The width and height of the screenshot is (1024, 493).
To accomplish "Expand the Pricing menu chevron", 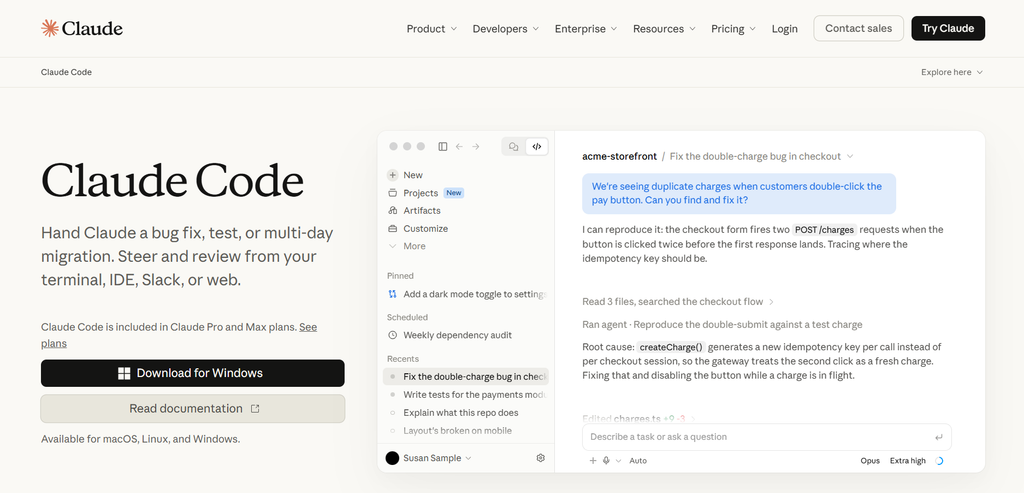I will click(752, 29).
